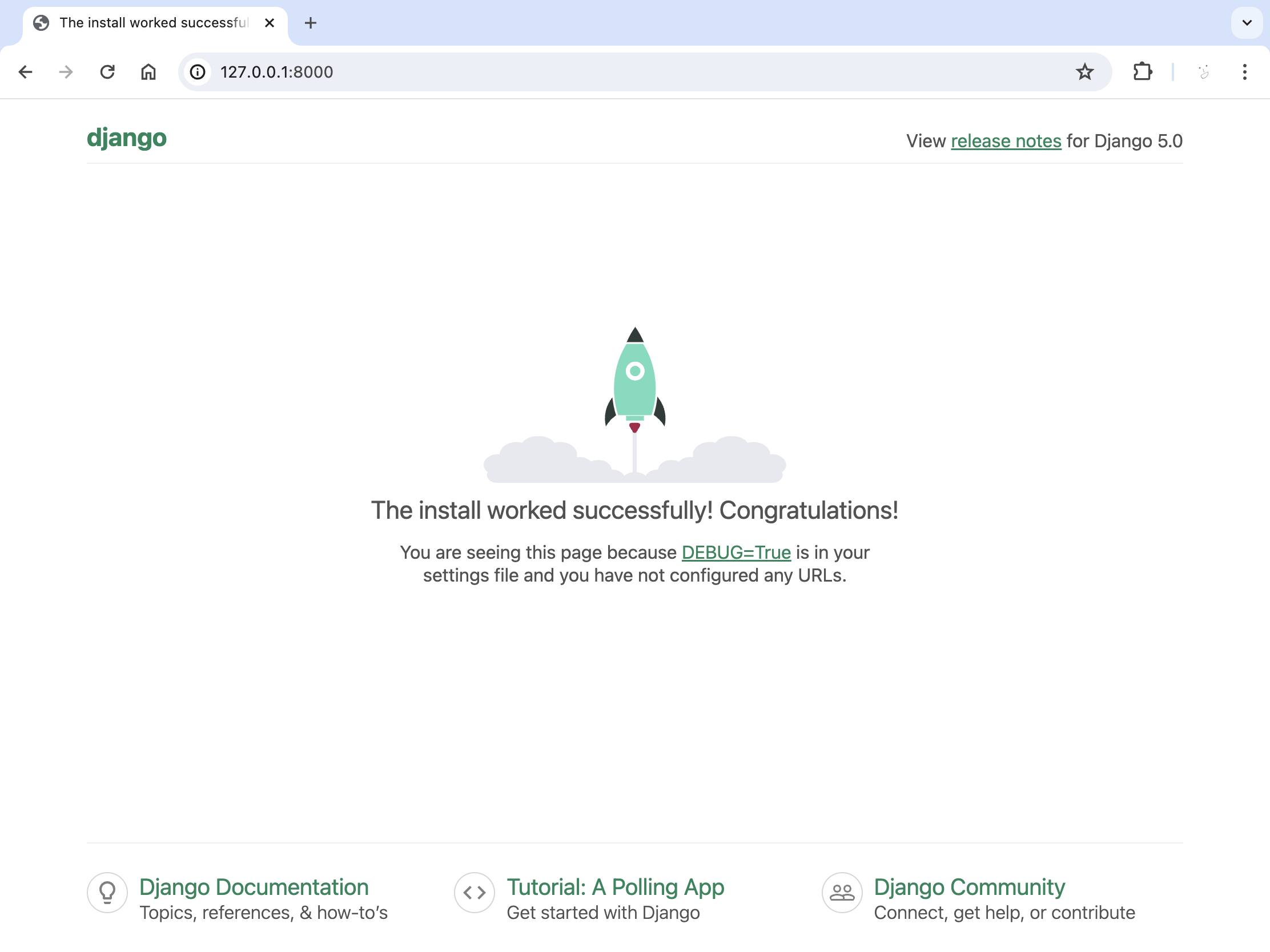Click the browser back arrow
Screen dimensions: 1270x952
[x=25, y=72]
